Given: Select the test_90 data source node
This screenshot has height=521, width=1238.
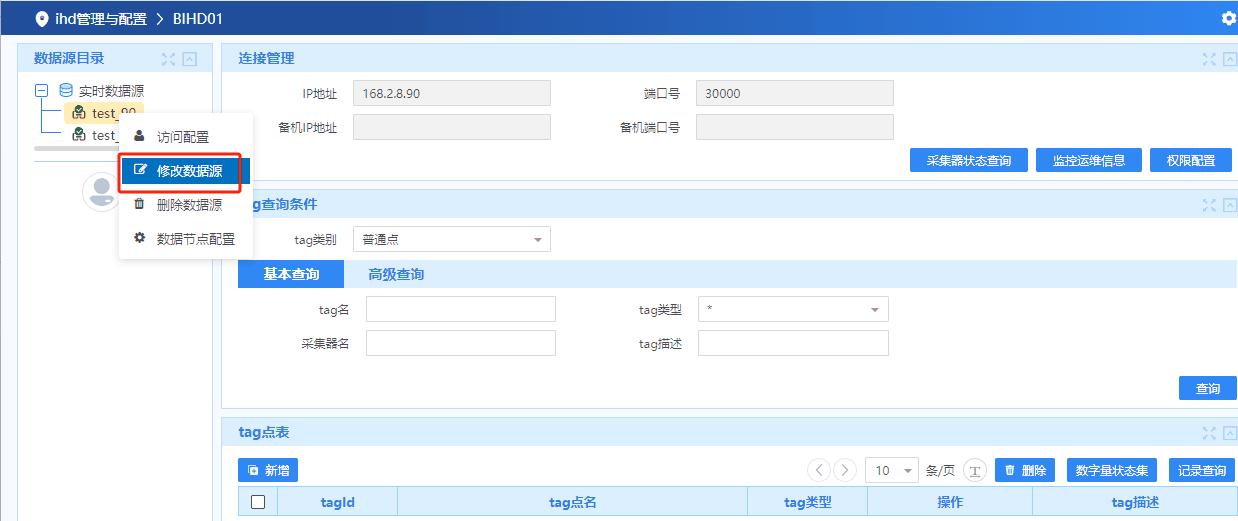Looking at the screenshot, I should [104, 113].
